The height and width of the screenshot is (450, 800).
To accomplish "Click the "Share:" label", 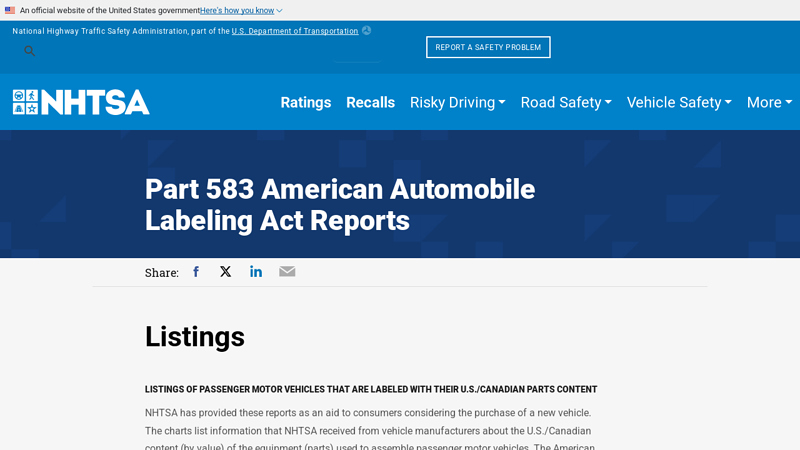I will [x=162, y=272].
